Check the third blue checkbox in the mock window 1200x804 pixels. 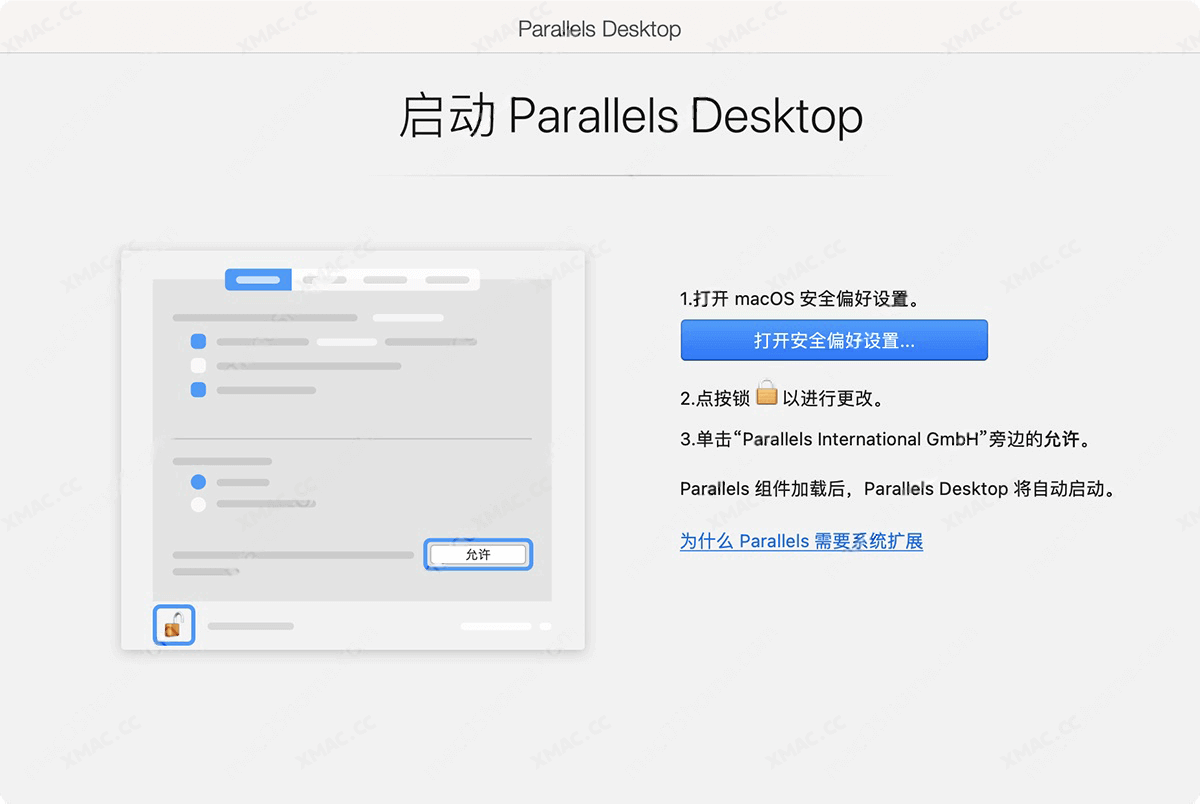pyautogui.click(x=196, y=390)
